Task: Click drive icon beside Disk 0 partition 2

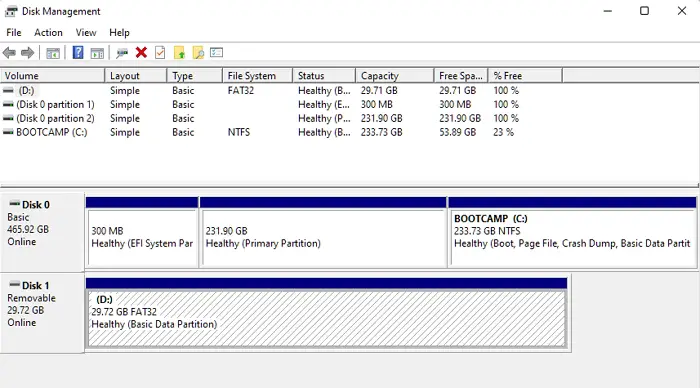Action: tap(8, 118)
